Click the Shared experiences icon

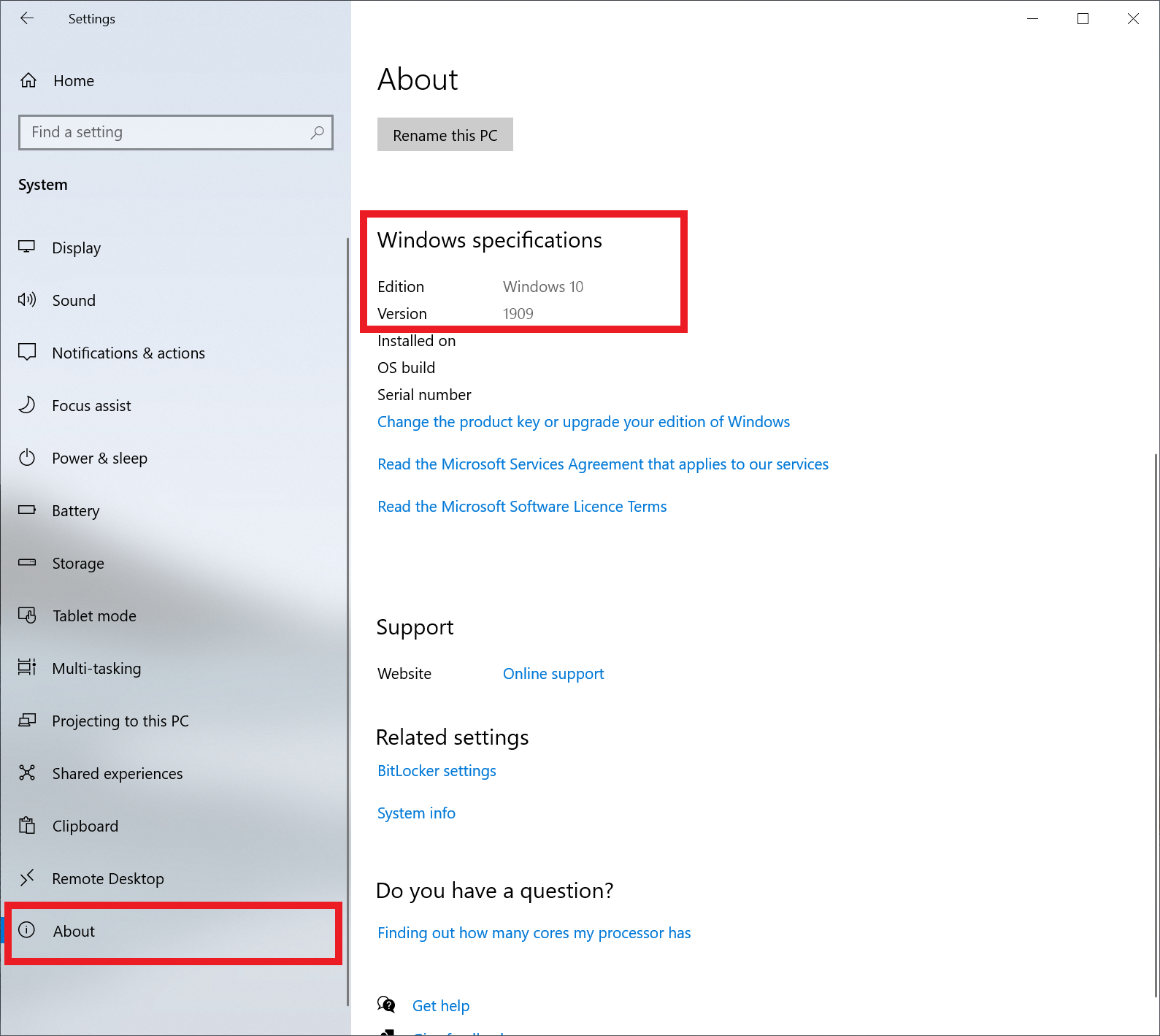(27, 773)
